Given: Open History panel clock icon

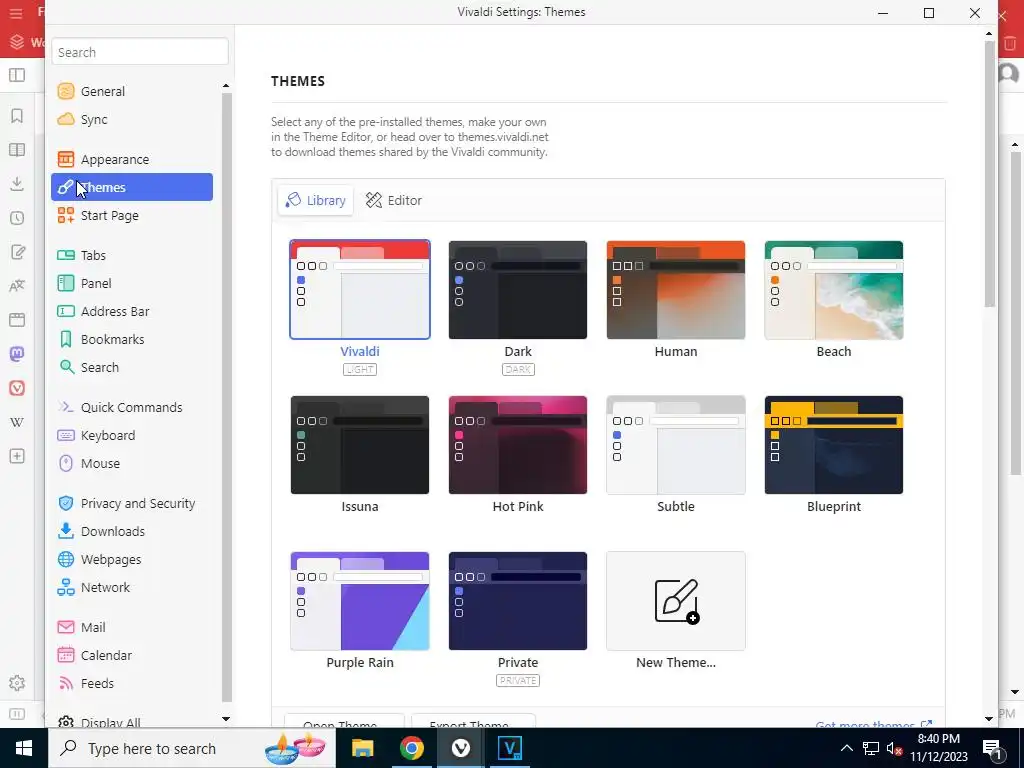Looking at the screenshot, I should point(17,217).
